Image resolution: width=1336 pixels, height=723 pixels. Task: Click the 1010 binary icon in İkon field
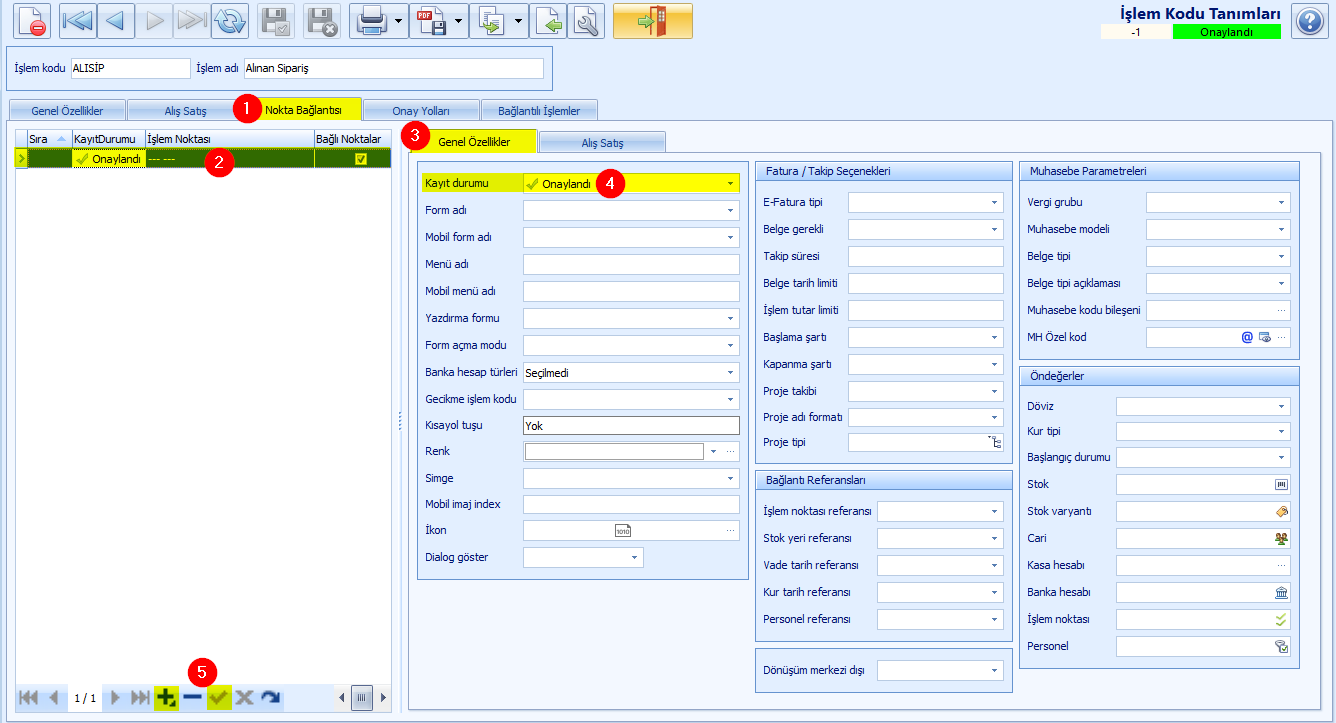pos(623,530)
